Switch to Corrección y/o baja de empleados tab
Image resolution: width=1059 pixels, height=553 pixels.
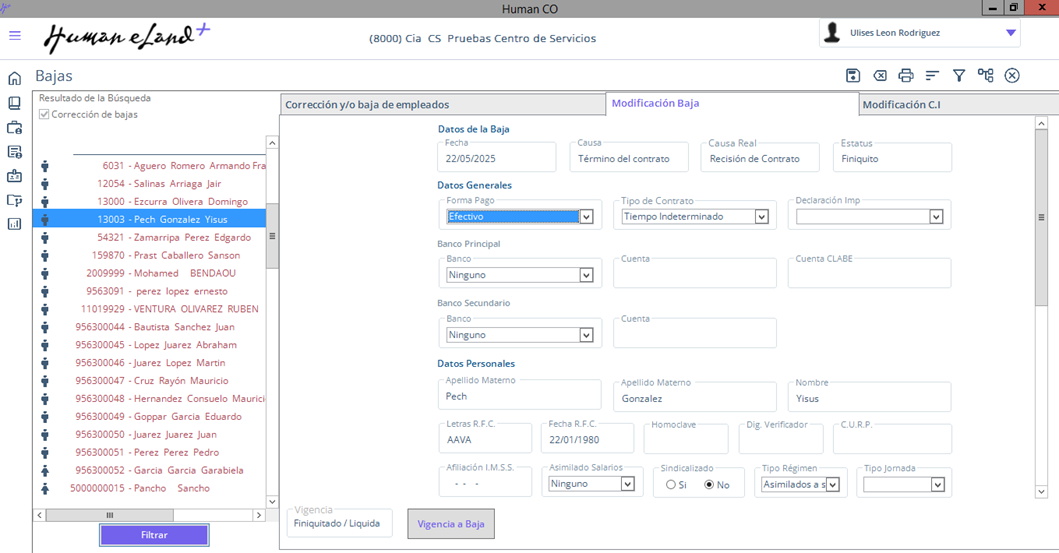pyautogui.click(x=367, y=105)
